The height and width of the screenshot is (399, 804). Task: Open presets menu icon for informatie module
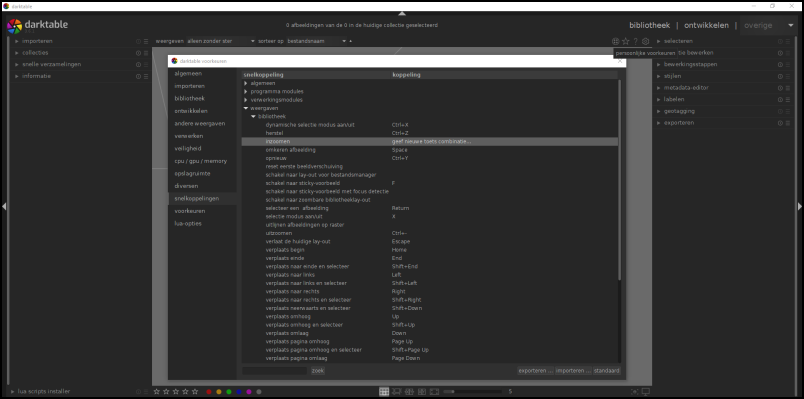pyautogui.click(x=146, y=76)
